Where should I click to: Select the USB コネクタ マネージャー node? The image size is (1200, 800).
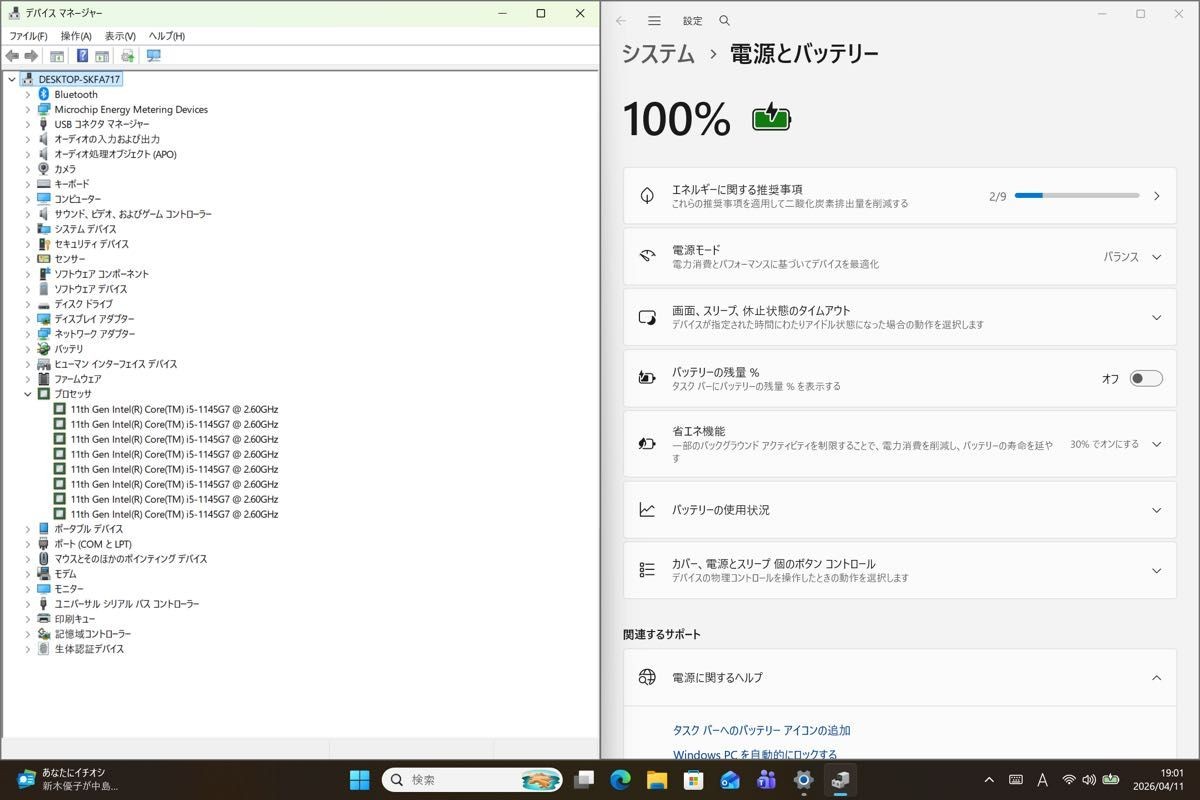point(102,124)
